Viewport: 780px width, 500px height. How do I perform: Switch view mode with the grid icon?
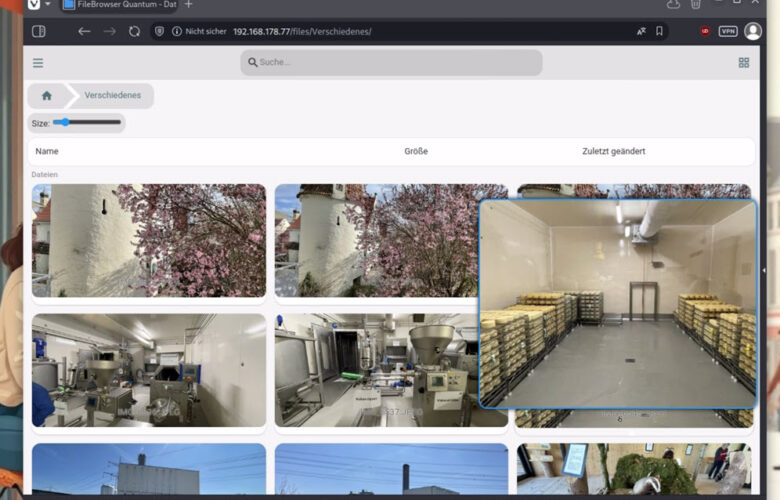[744, 63]
